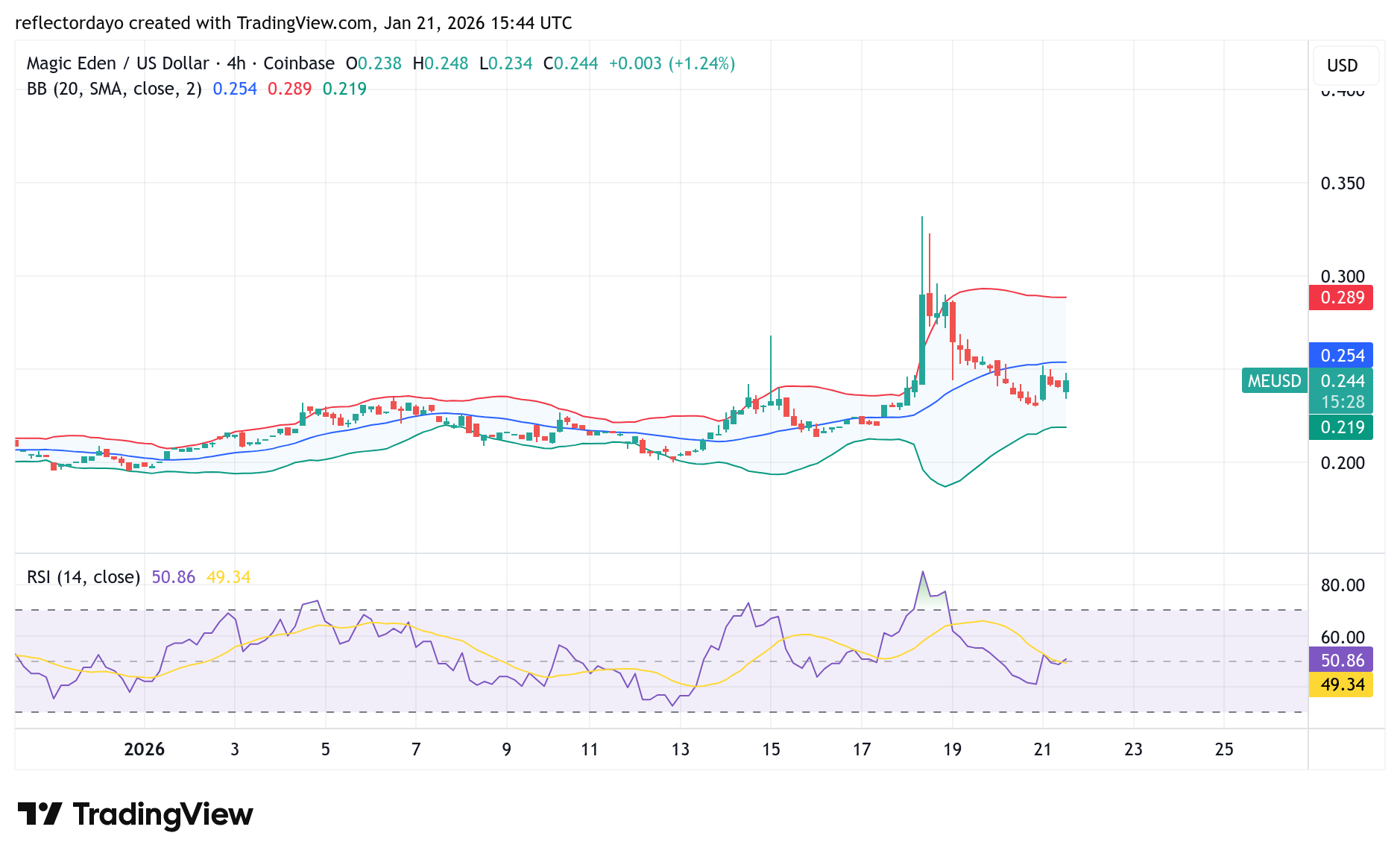1400x859 pixels.
Task: Click the +0.003 (+1.24%) change text
Action: [x=672, y=63]
